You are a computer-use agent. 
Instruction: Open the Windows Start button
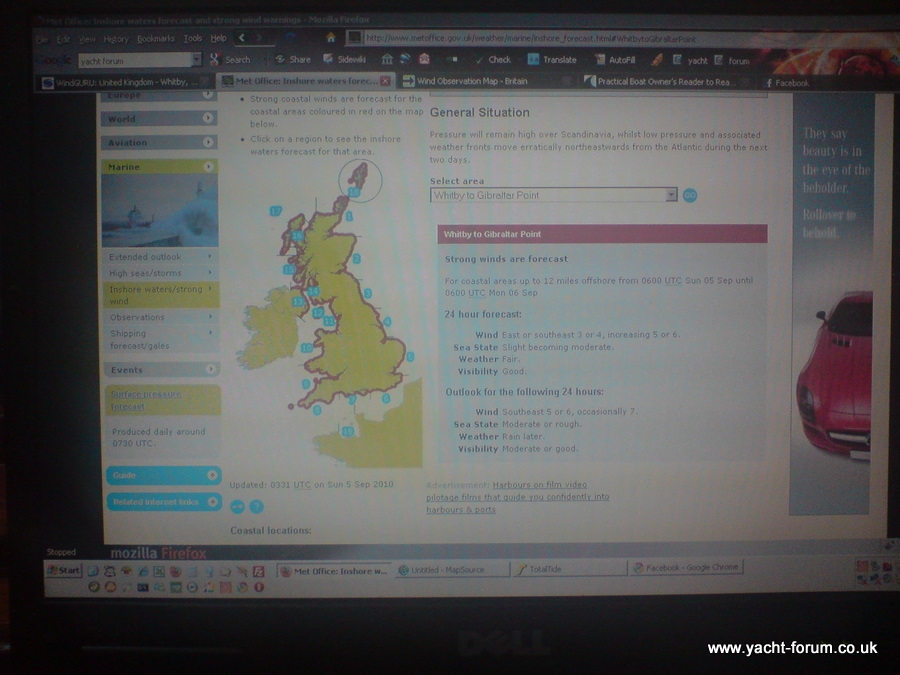[64, 570]
